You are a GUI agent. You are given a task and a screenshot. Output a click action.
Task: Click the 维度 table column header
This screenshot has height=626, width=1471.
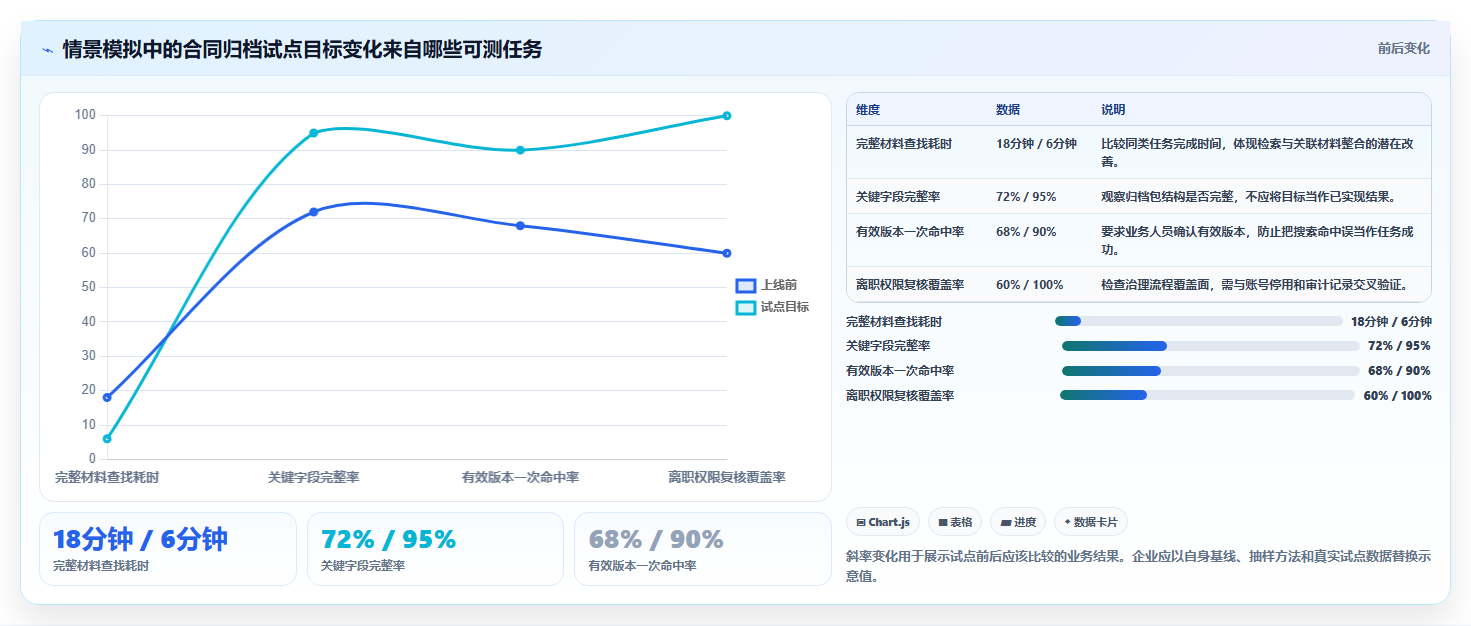pyautogui.click(x=868, y=110)
